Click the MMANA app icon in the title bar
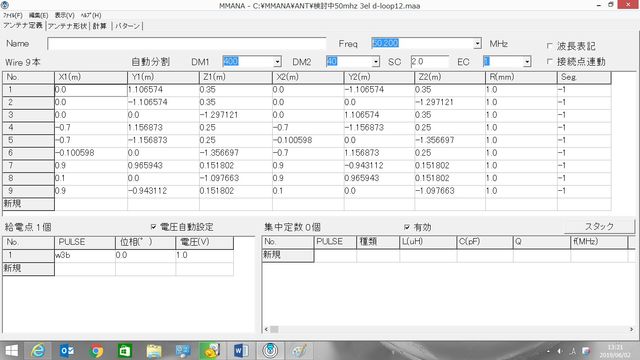Image resolution: width=640 pixels, height=360 pixels. [5, 5]
